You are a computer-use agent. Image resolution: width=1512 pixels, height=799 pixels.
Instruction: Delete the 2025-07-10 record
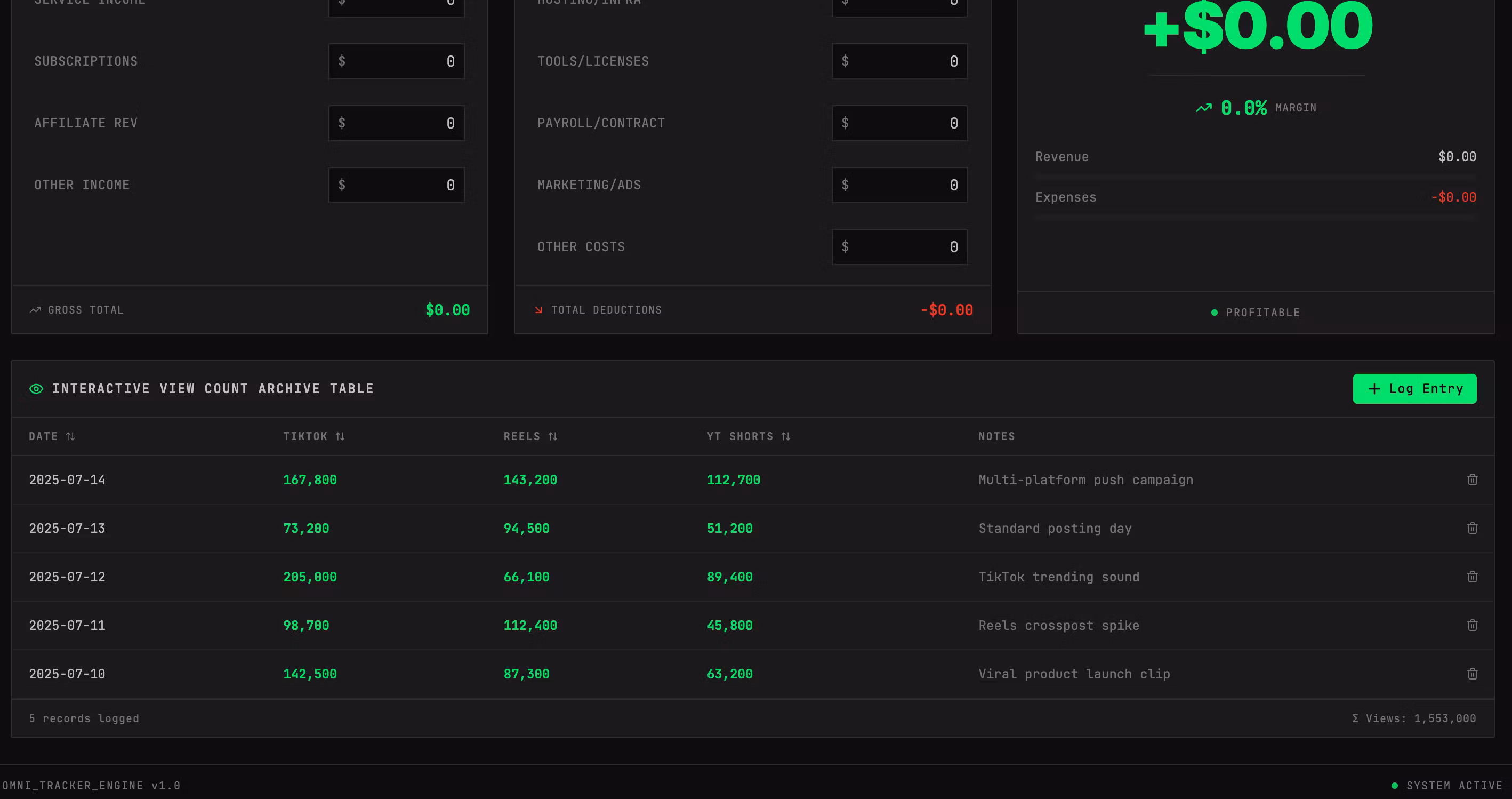1472,674
